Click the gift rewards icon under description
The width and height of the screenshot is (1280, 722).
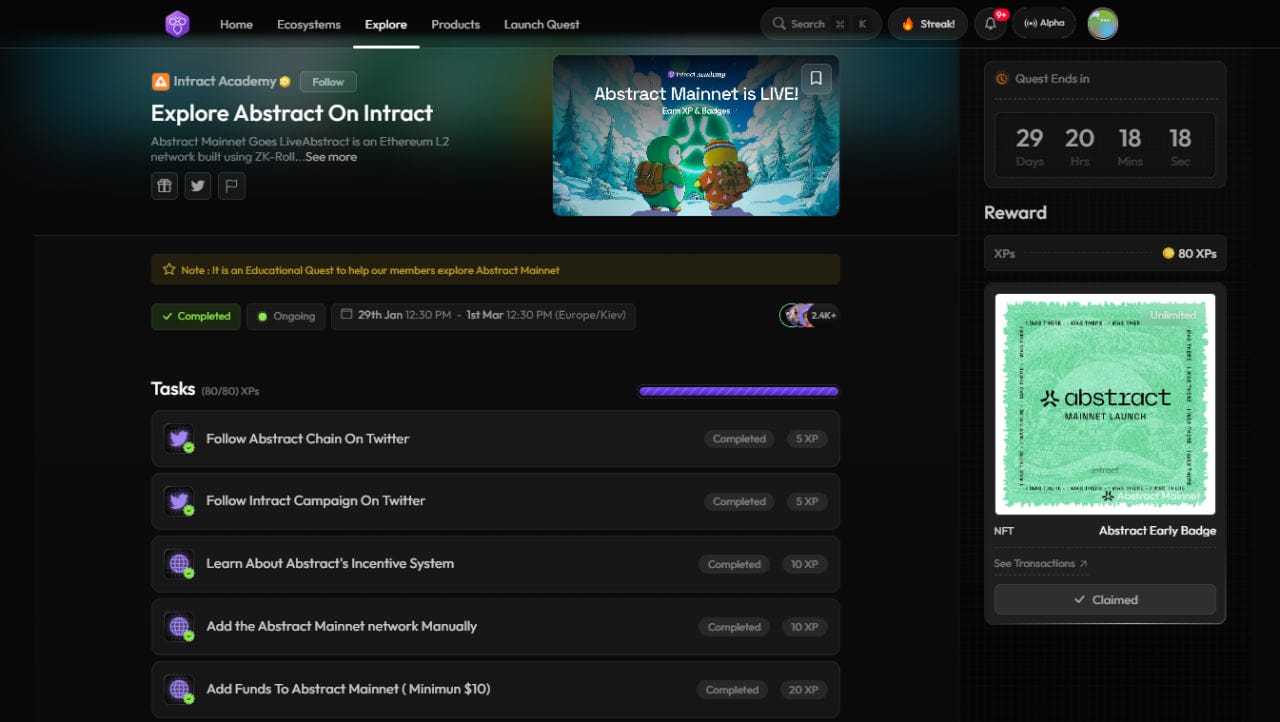(164, 185)
